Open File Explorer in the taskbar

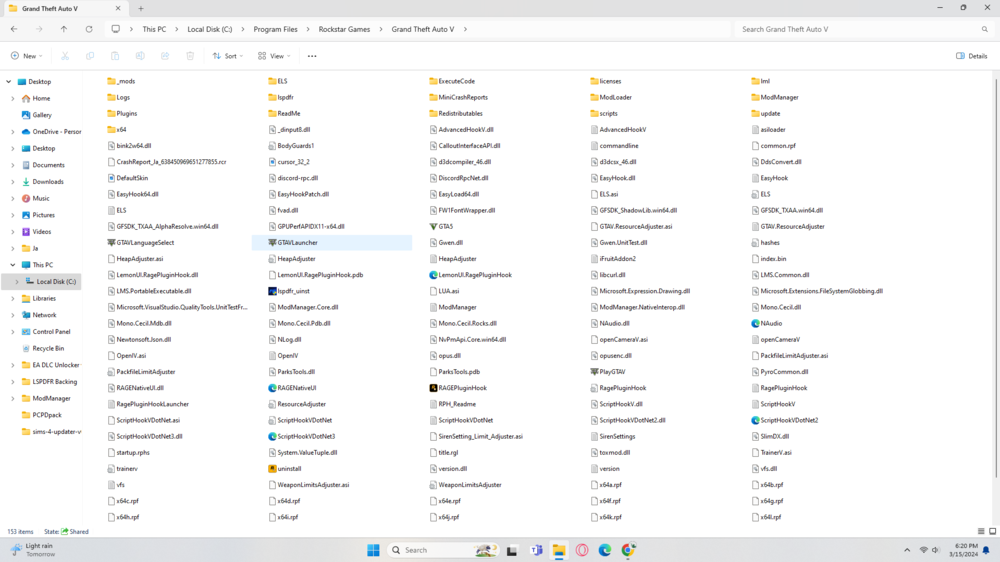pyautogui.click(x=559, y=550)
